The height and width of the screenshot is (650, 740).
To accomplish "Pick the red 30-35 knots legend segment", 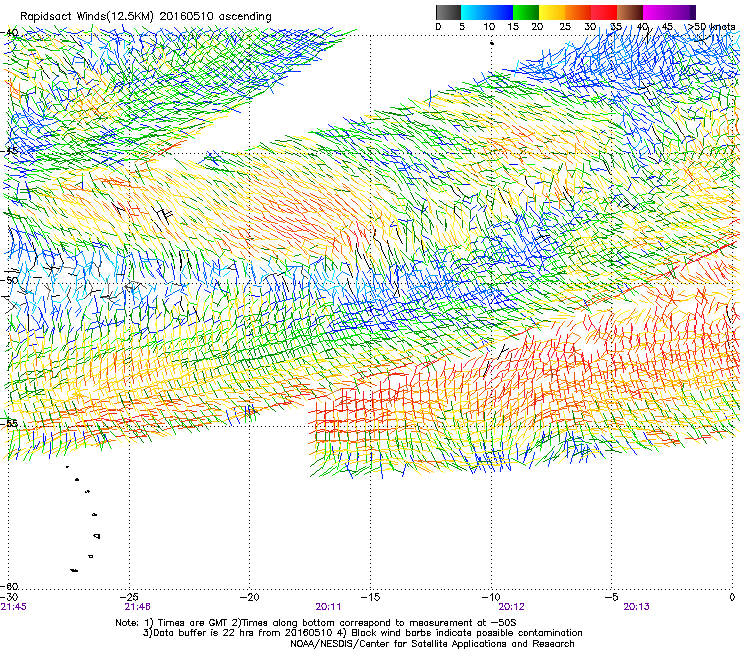I will pos(604,12).
